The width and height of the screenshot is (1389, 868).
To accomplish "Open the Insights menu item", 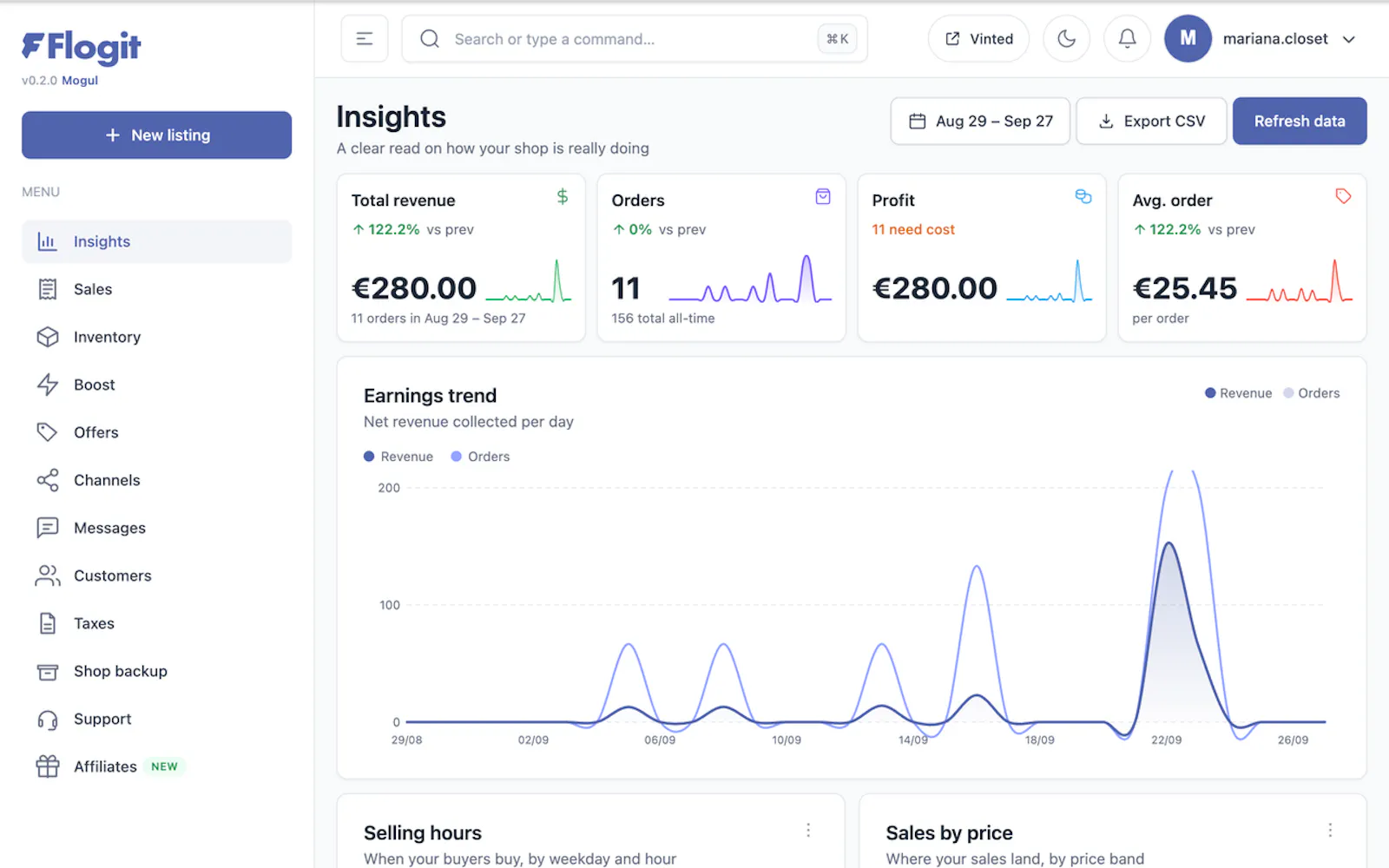I will [156, 241].
